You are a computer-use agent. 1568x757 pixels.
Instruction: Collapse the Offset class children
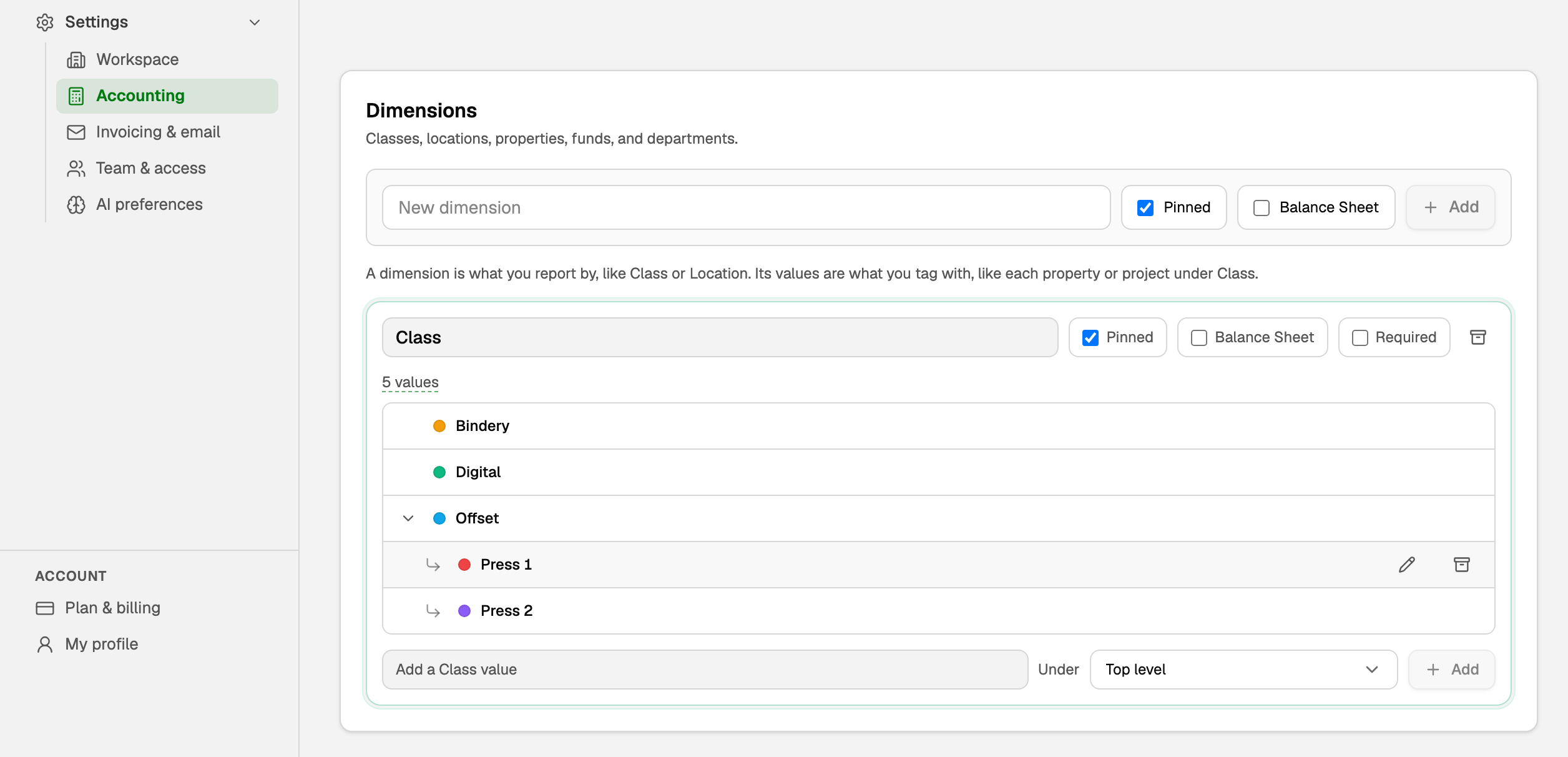(408, 518)
